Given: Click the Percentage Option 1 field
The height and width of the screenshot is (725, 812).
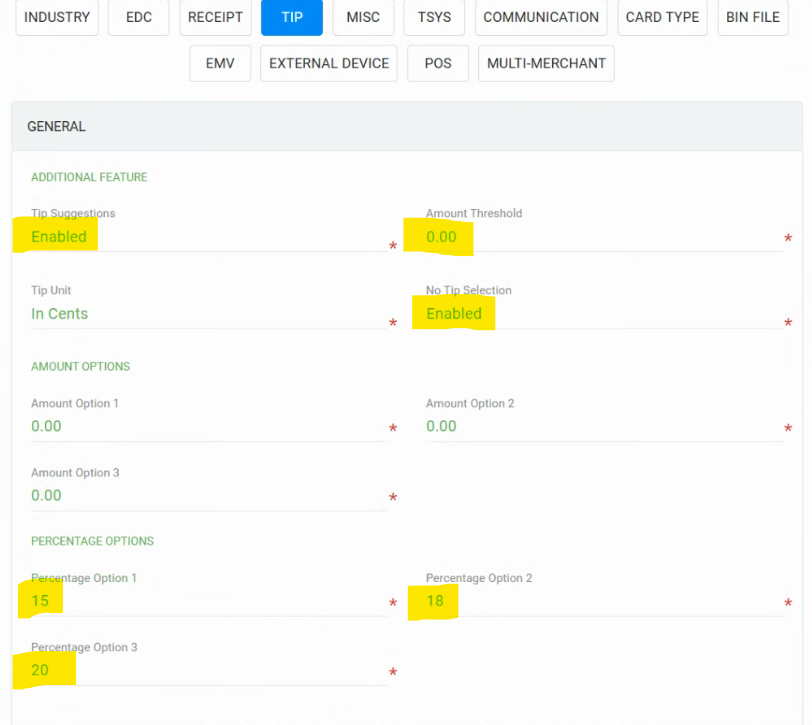Looking at the screenshot, I should tap(209, 601).
